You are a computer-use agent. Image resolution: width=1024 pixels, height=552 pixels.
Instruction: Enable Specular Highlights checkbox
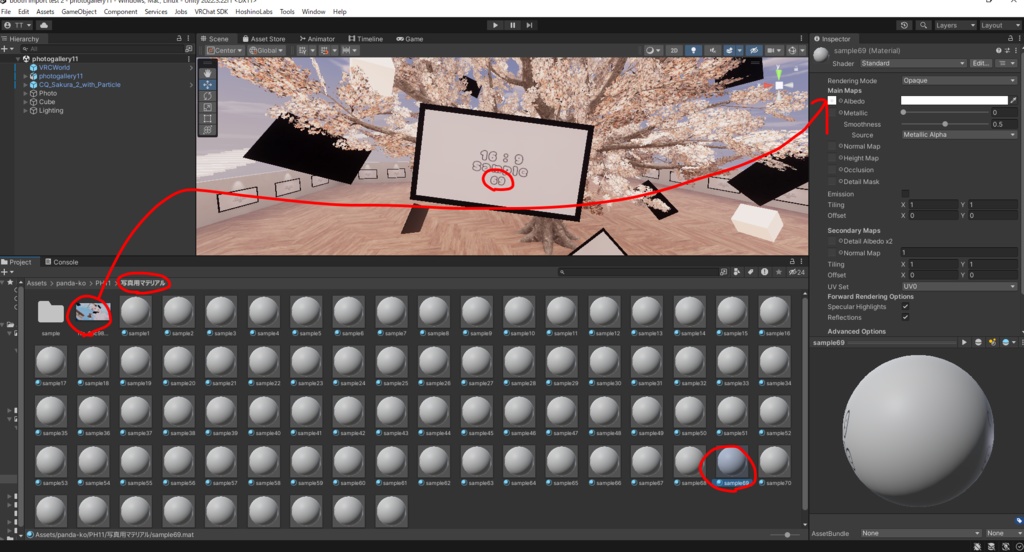[905, 306]
